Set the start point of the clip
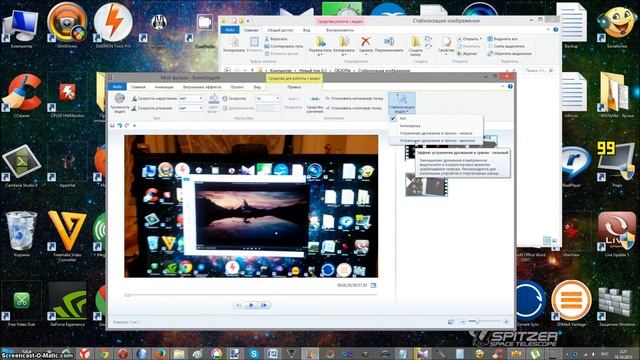 coord(355,98)
